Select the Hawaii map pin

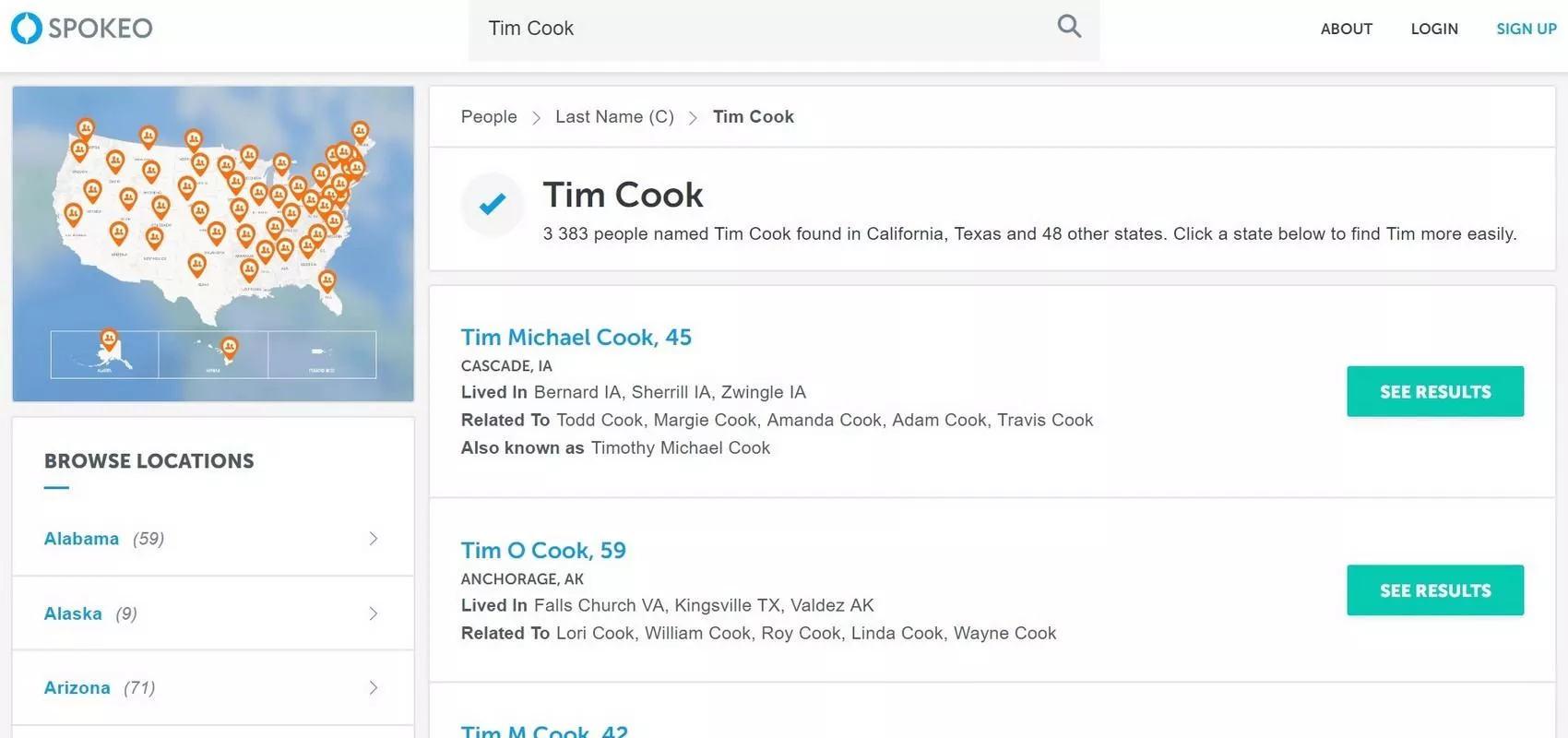(x=230, y=347)
